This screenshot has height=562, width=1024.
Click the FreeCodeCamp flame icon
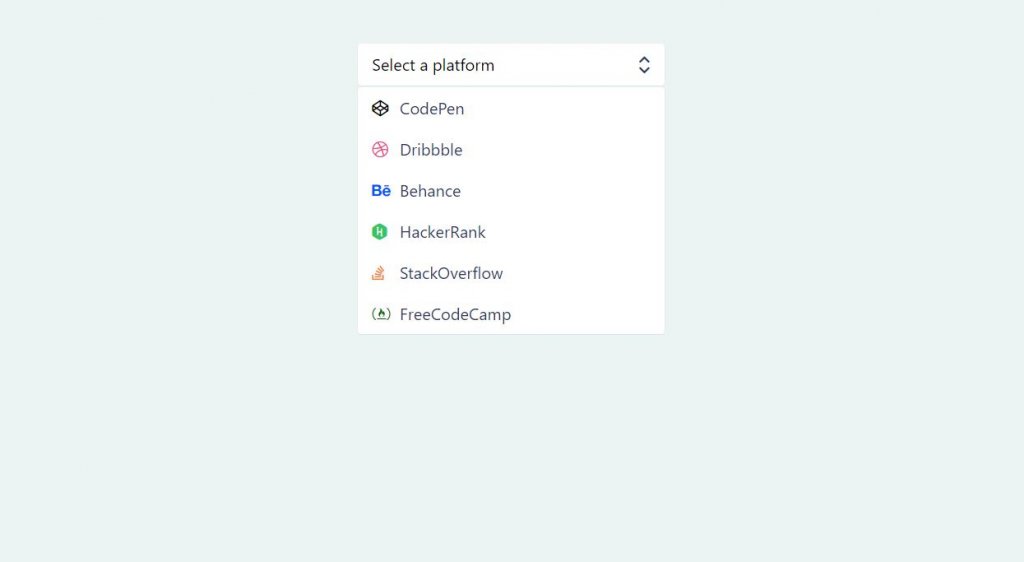coord(381,314)
